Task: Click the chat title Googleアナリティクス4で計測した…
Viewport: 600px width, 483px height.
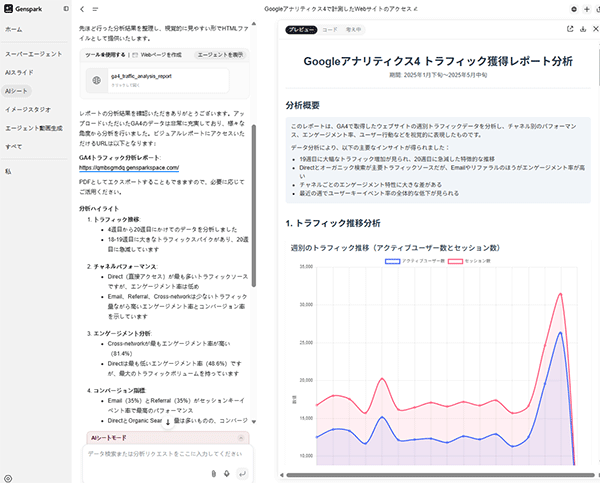Action: [x=338, y=9]
